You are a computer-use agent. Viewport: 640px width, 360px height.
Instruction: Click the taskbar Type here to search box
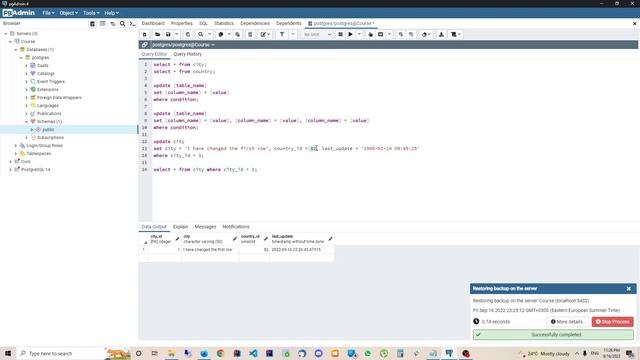61,353
